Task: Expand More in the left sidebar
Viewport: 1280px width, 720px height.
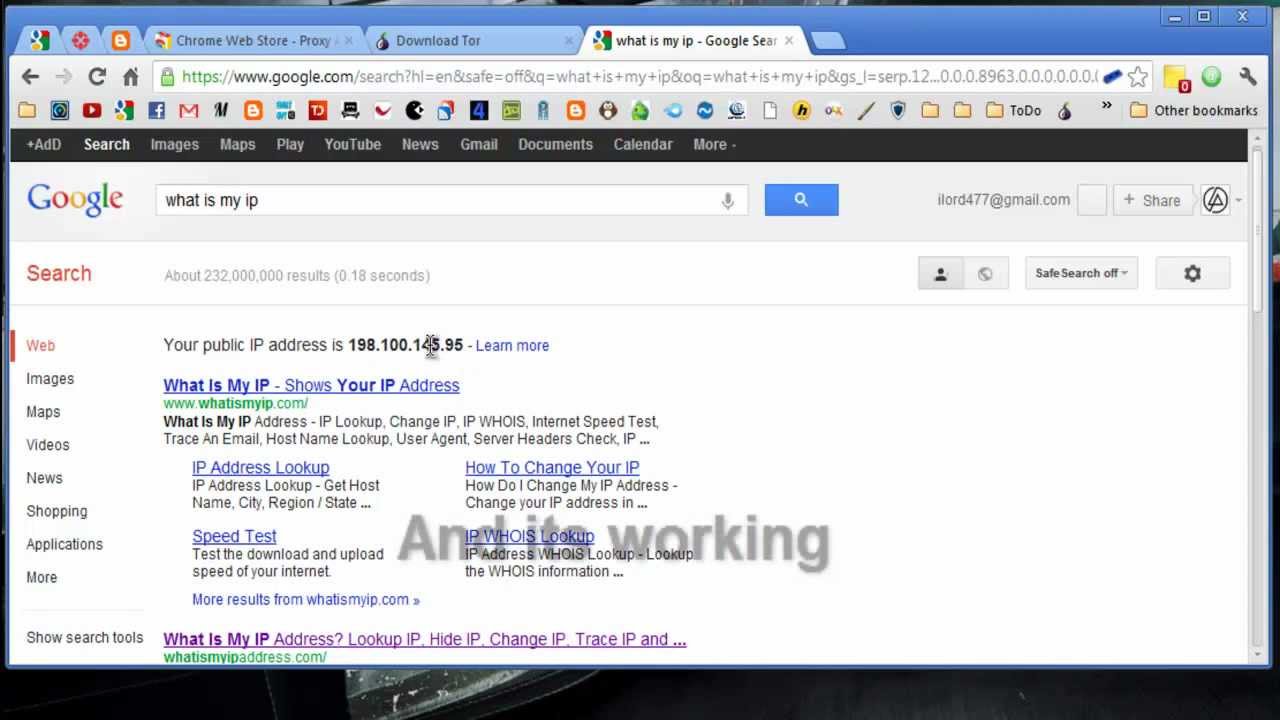Action: pyautogui.click(x=41, y=577)
